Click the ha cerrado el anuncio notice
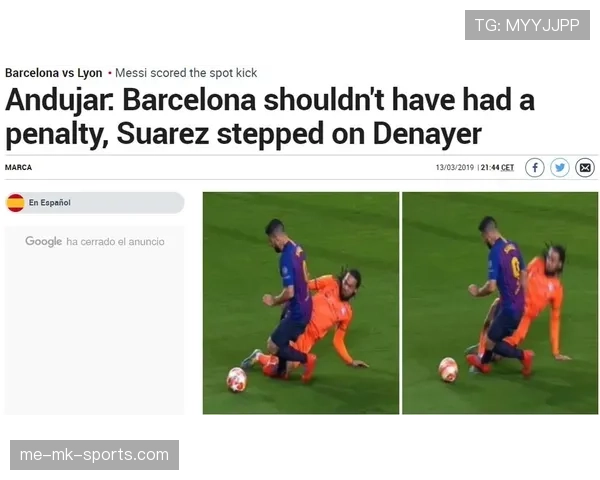Viewport: 600px width, 480px height. point(115,242)
